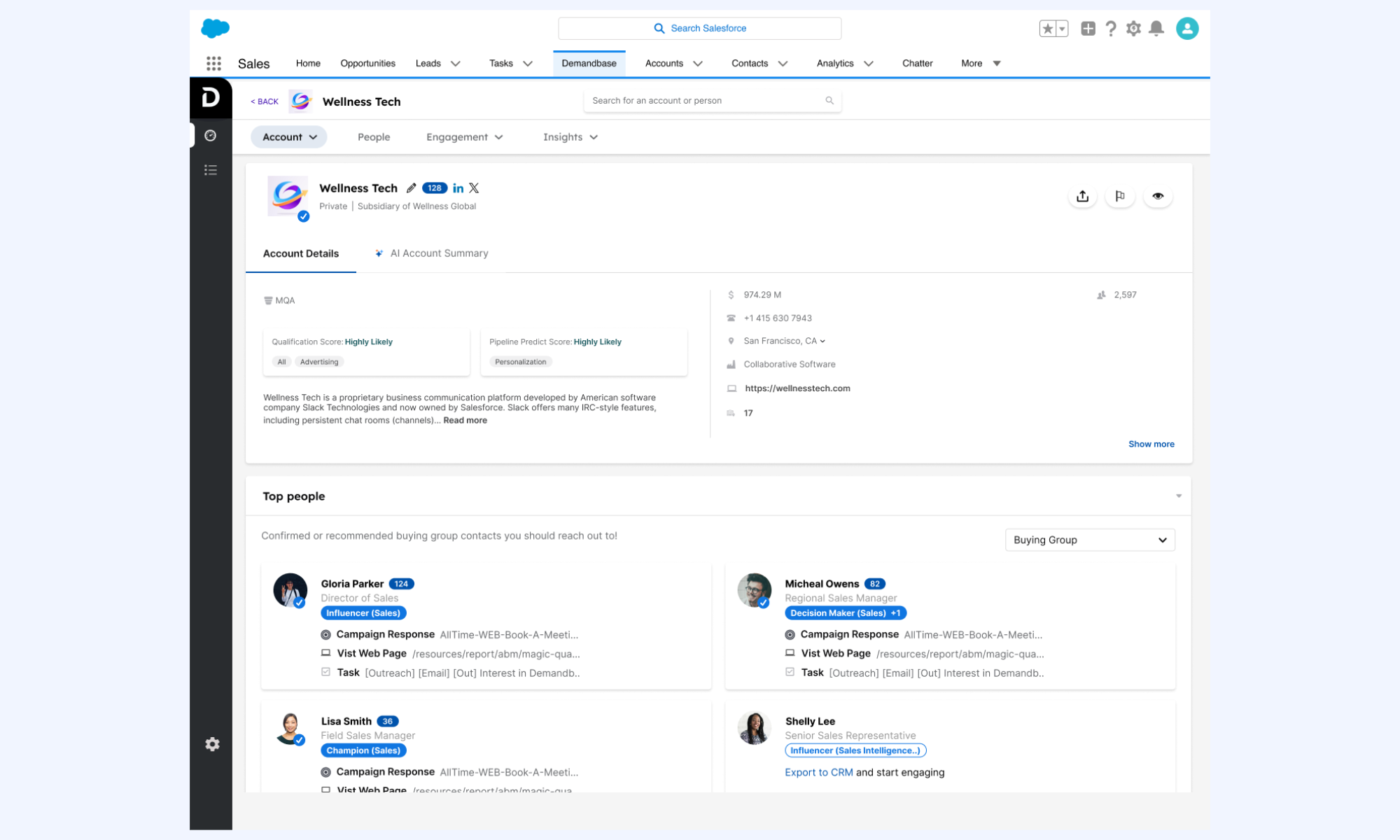Click Gloria Parker's profile photo
The height and width of the screenshot is (840, 1400).
coord(290,590)
